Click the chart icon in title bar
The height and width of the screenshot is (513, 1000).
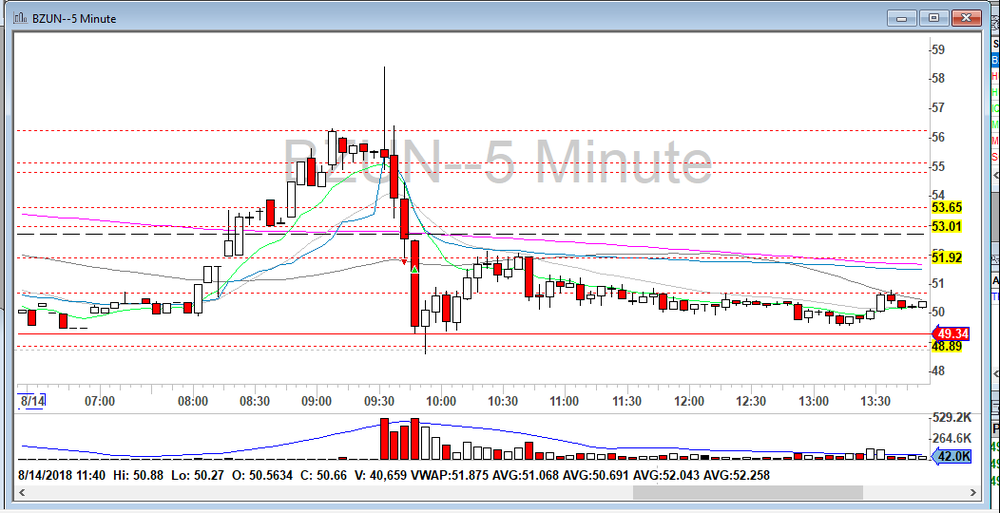tap(18, 17)
